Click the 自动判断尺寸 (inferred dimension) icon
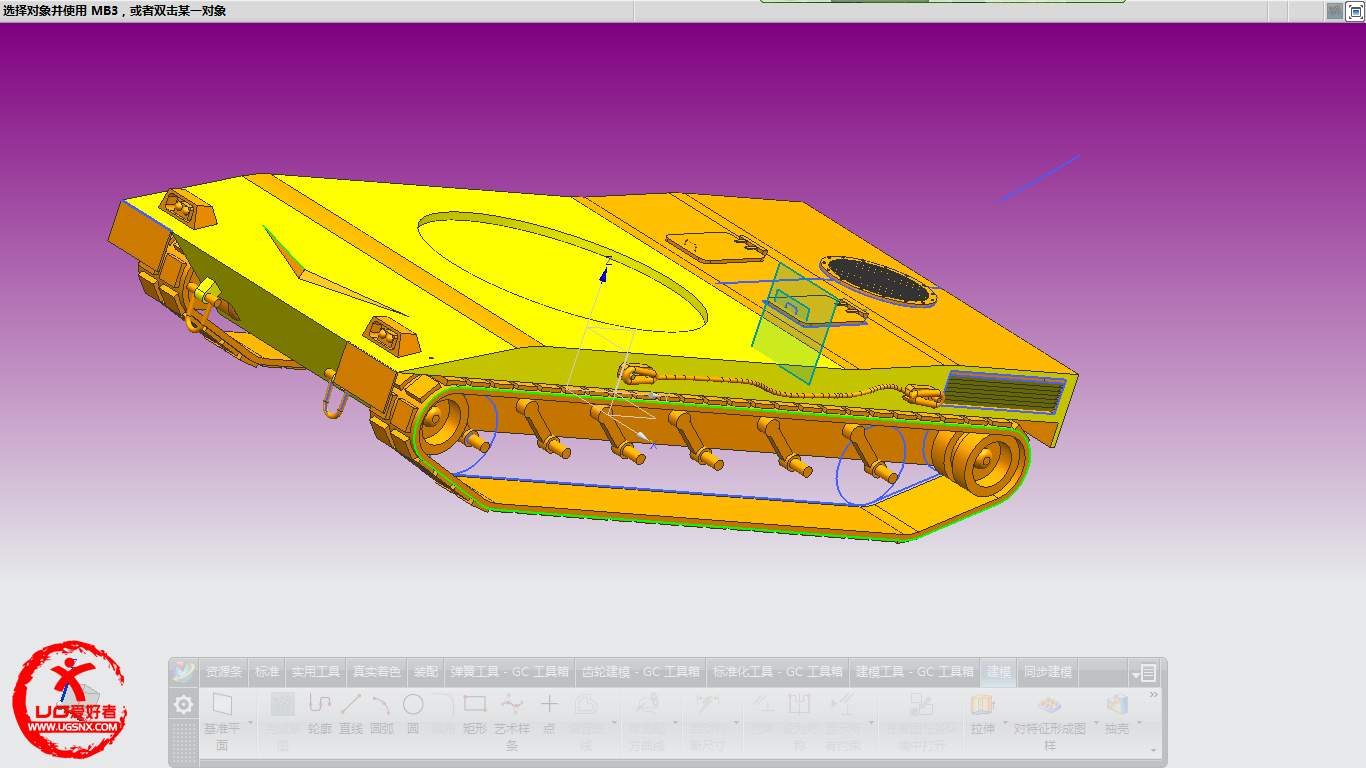1366x768 pixels. tap(709, 720)
